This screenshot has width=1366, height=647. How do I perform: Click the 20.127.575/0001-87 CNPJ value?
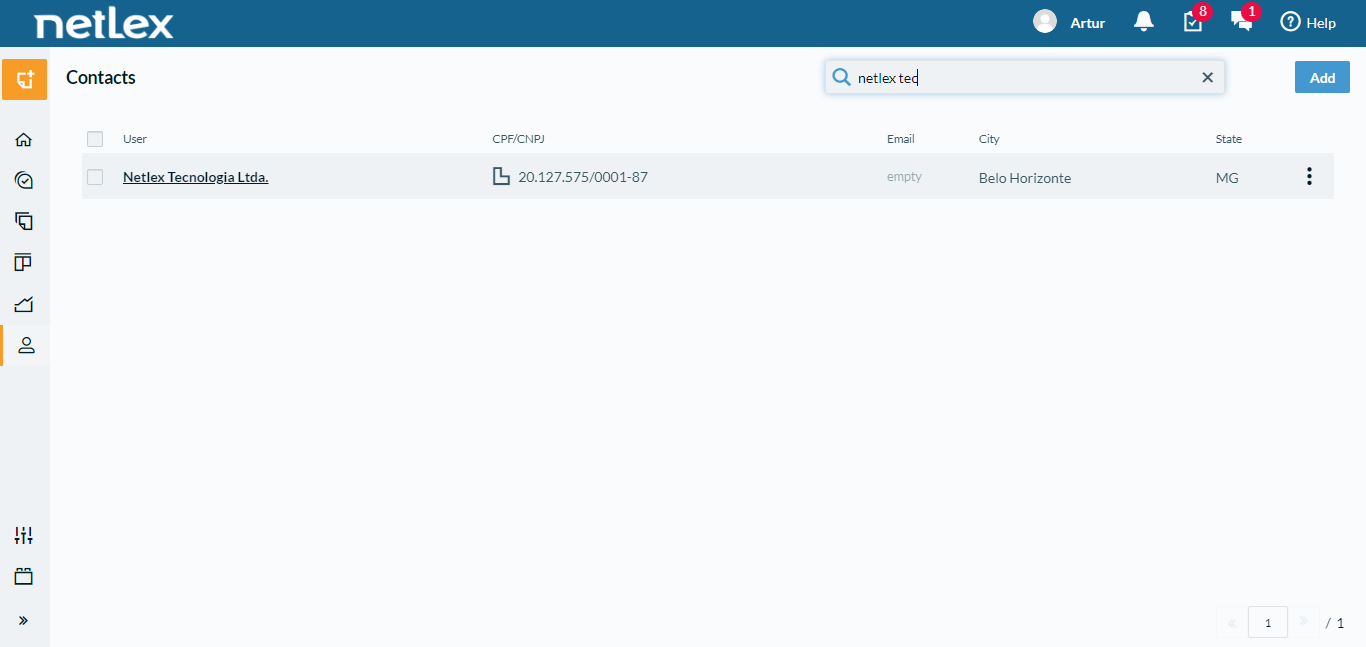click(x=583, y=177)
